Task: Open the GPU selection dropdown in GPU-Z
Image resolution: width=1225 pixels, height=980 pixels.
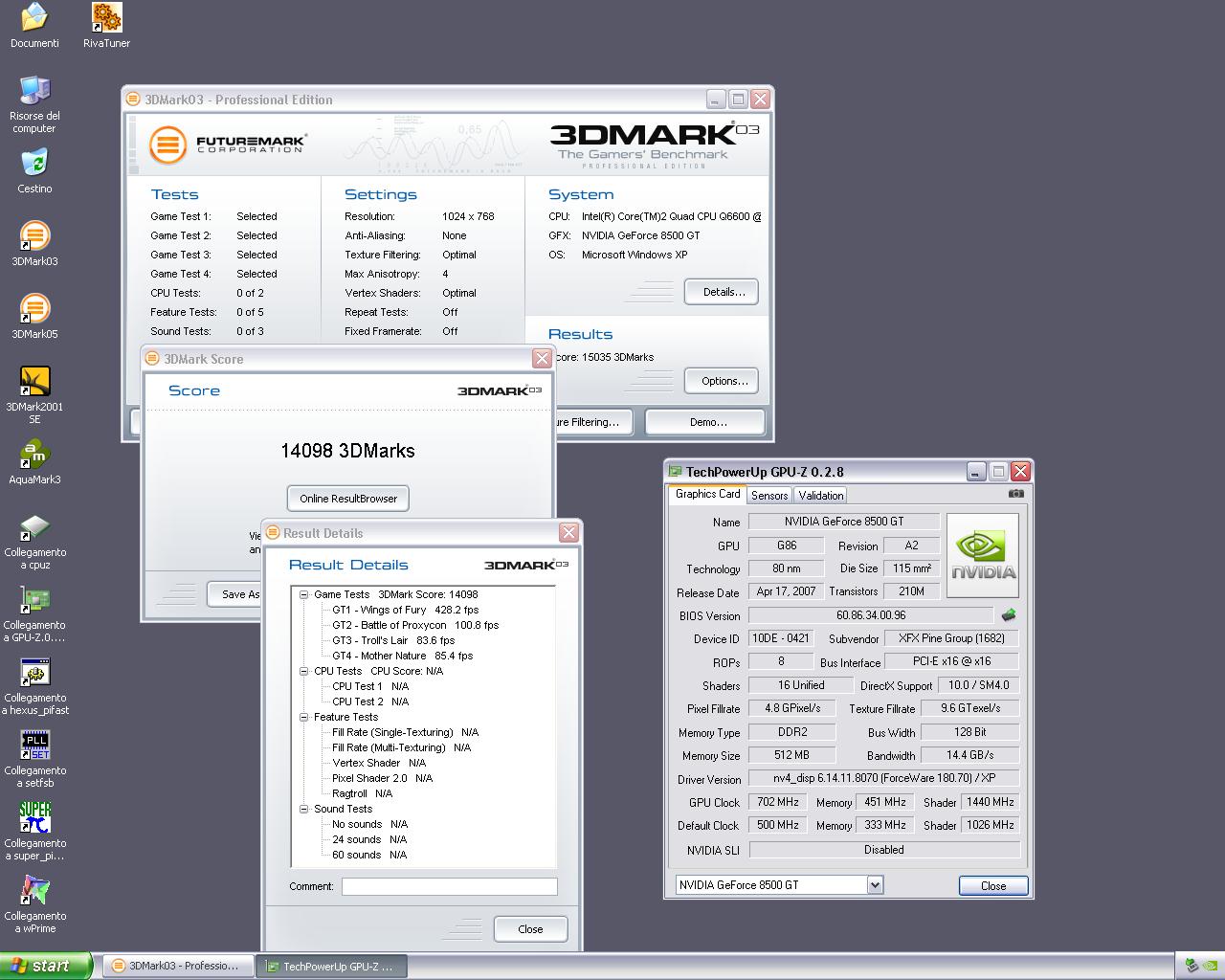Action: point(875,885)
